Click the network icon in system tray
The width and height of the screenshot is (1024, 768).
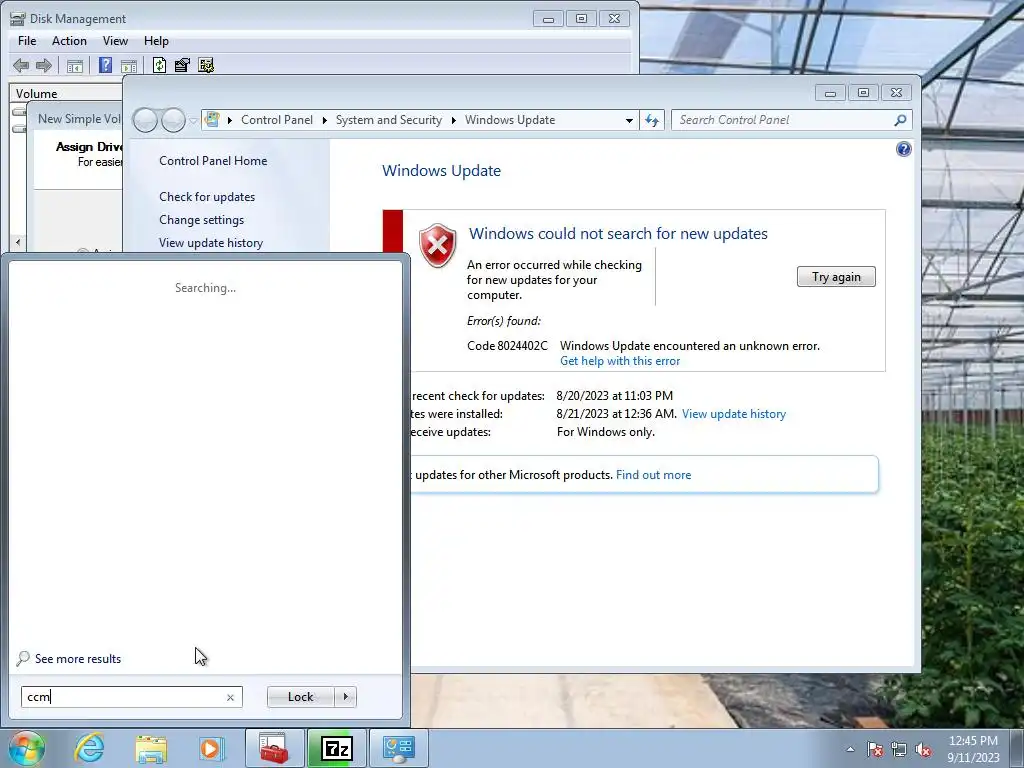[x=899, y=750]
